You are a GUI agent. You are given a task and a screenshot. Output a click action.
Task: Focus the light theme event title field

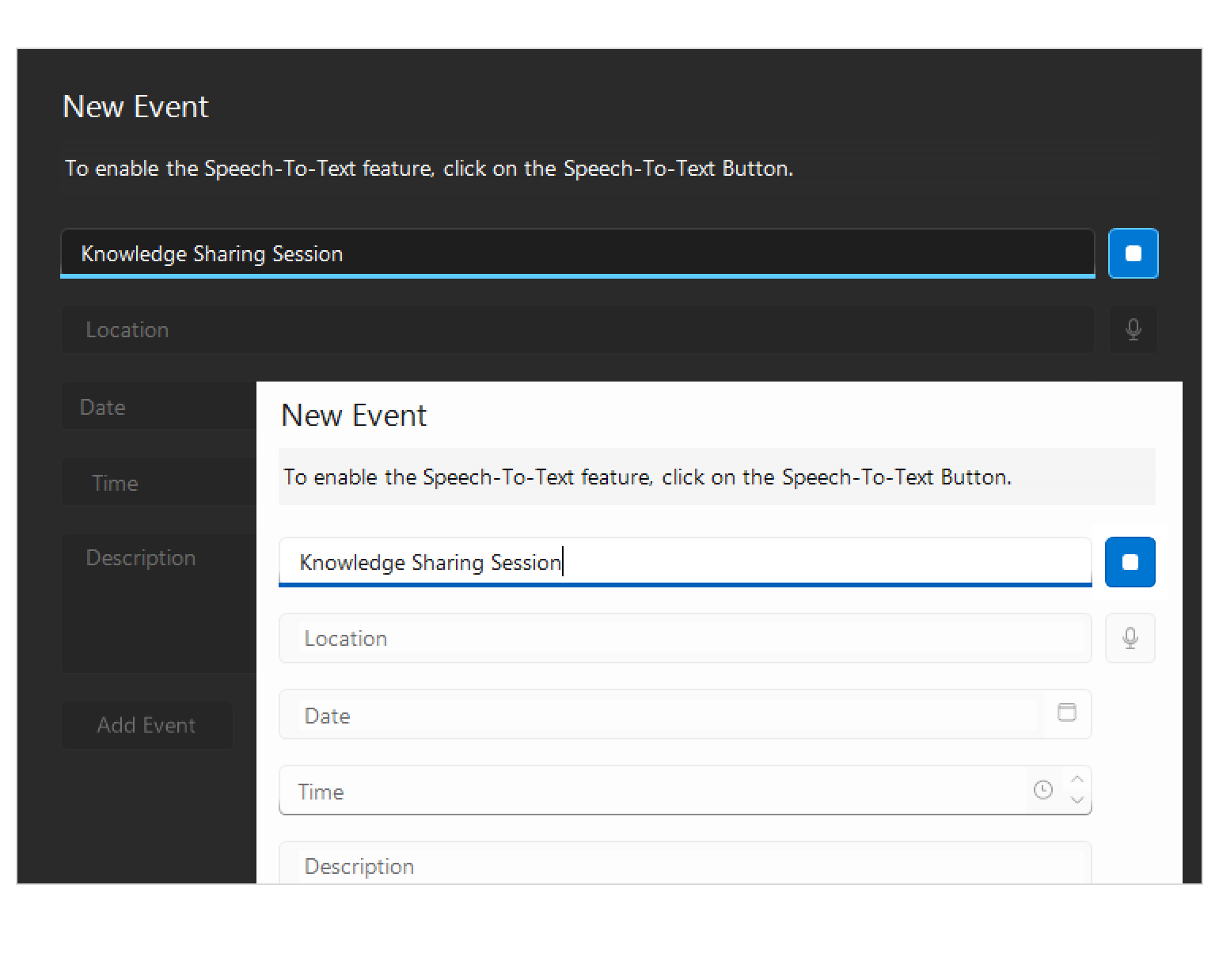coord(685,562)
